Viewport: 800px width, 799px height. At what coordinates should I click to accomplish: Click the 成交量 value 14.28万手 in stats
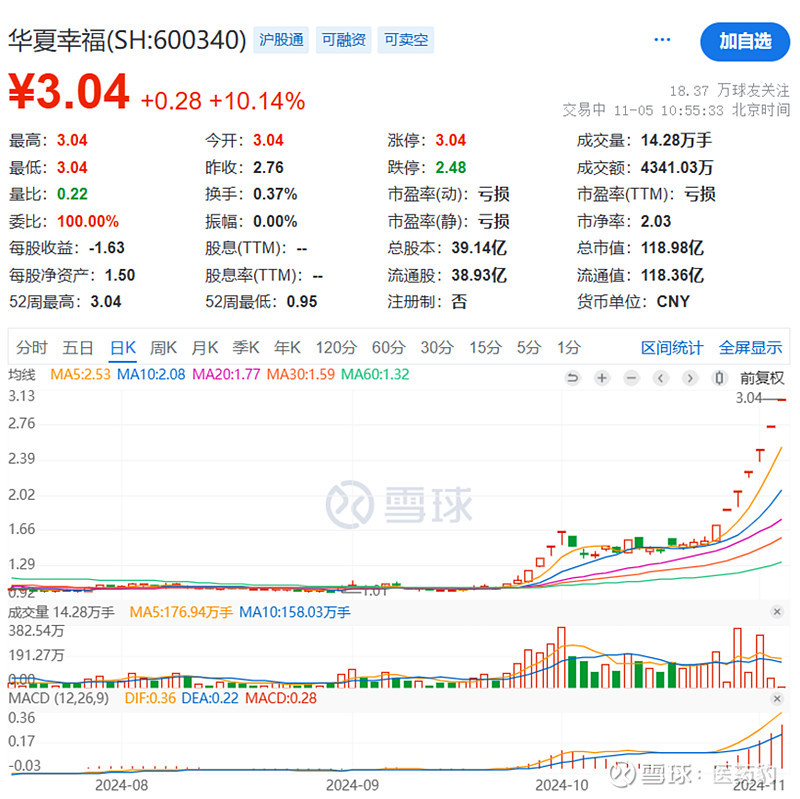[676, 140]
